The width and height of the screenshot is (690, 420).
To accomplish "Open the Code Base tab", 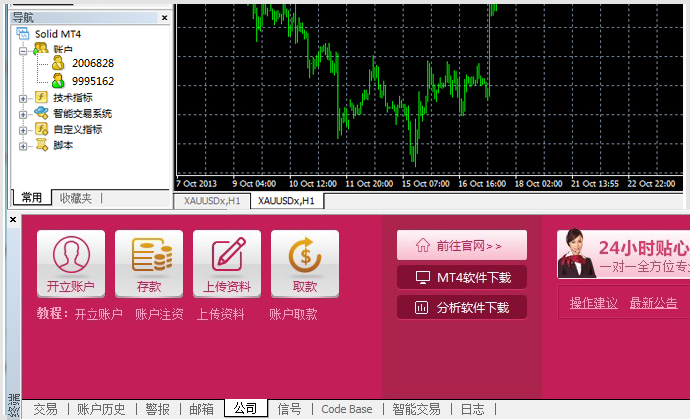I will [347, 409].
